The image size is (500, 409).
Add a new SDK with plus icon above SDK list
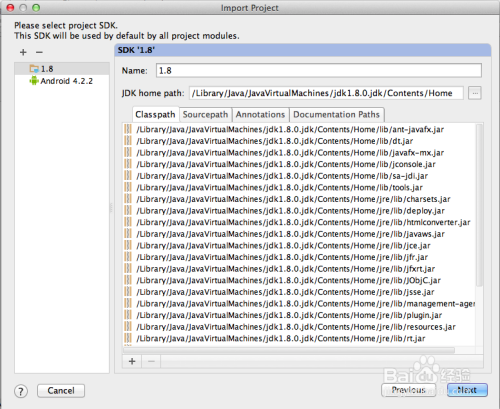[23, 52]
